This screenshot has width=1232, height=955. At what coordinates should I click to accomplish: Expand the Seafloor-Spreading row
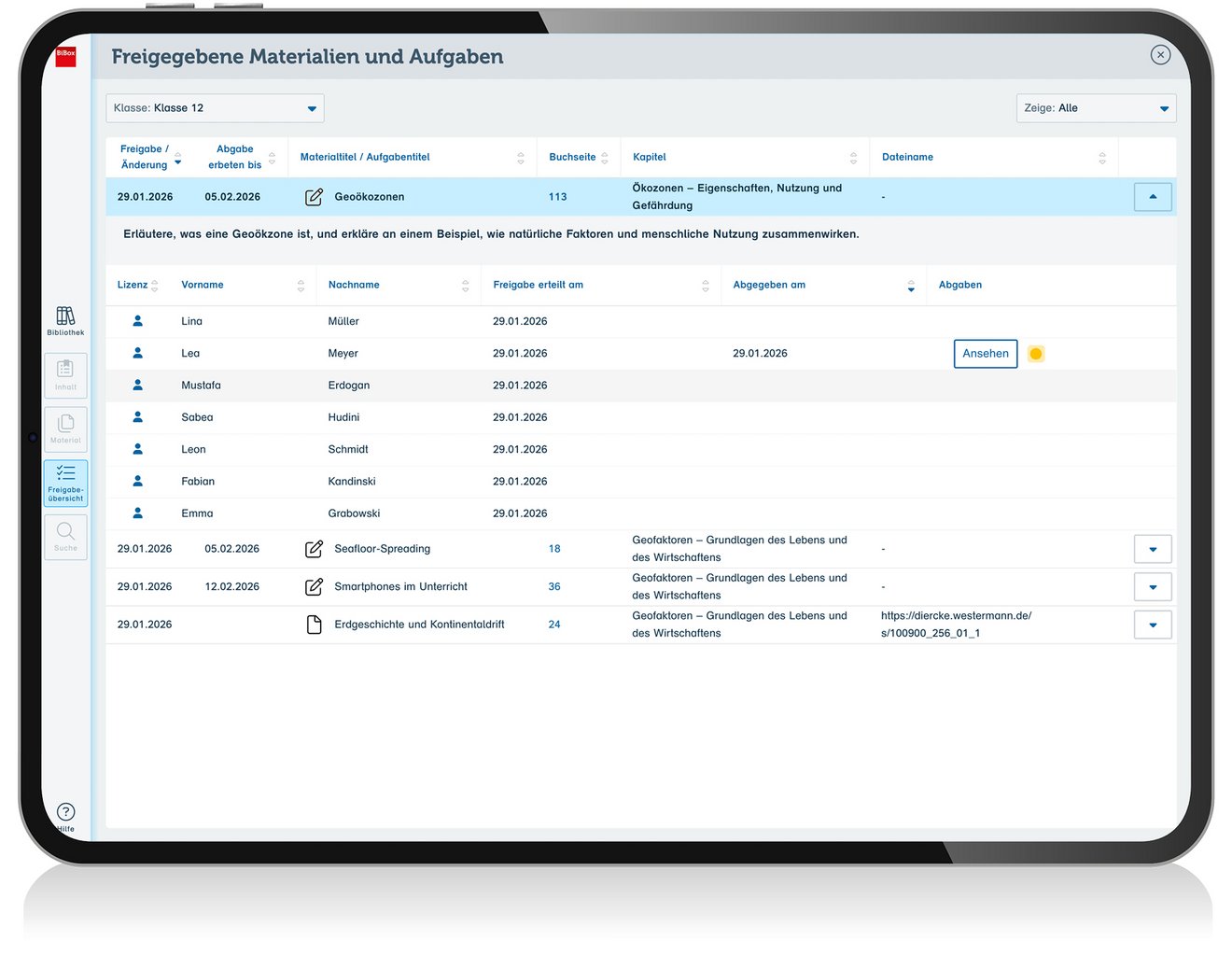coord(1153,549)
